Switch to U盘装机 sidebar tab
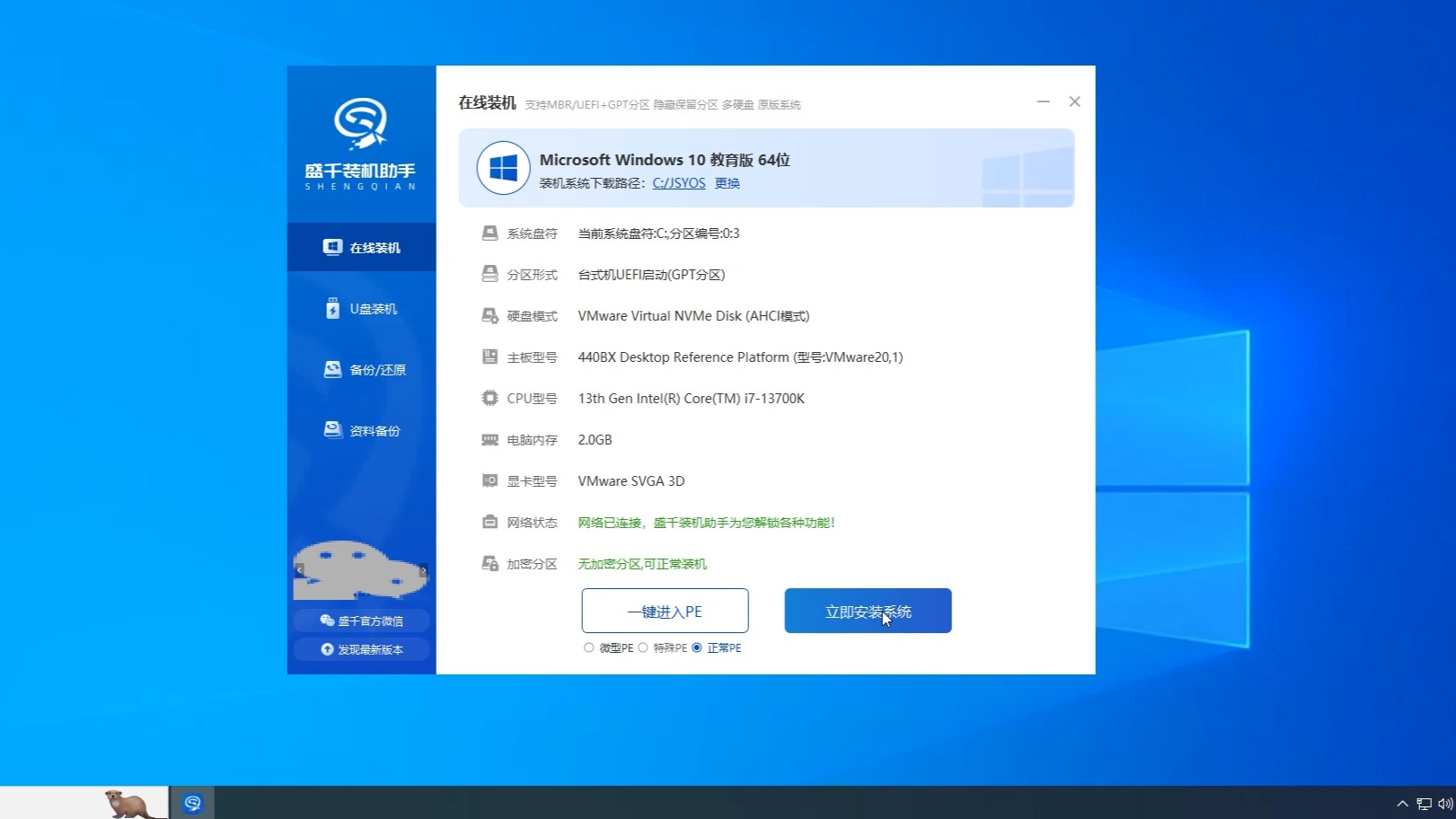Viewport: 1456px width, 819px height. (361, 309)
